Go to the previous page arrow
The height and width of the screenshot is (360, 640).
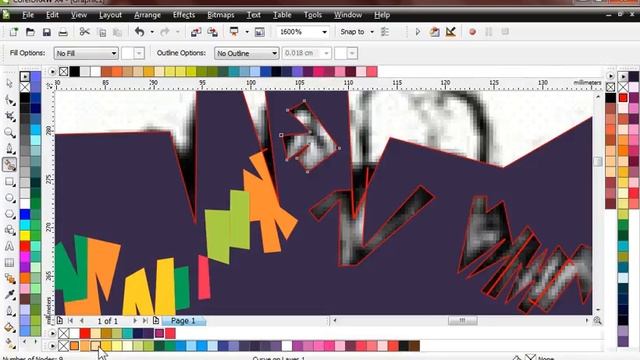(82, 321)
